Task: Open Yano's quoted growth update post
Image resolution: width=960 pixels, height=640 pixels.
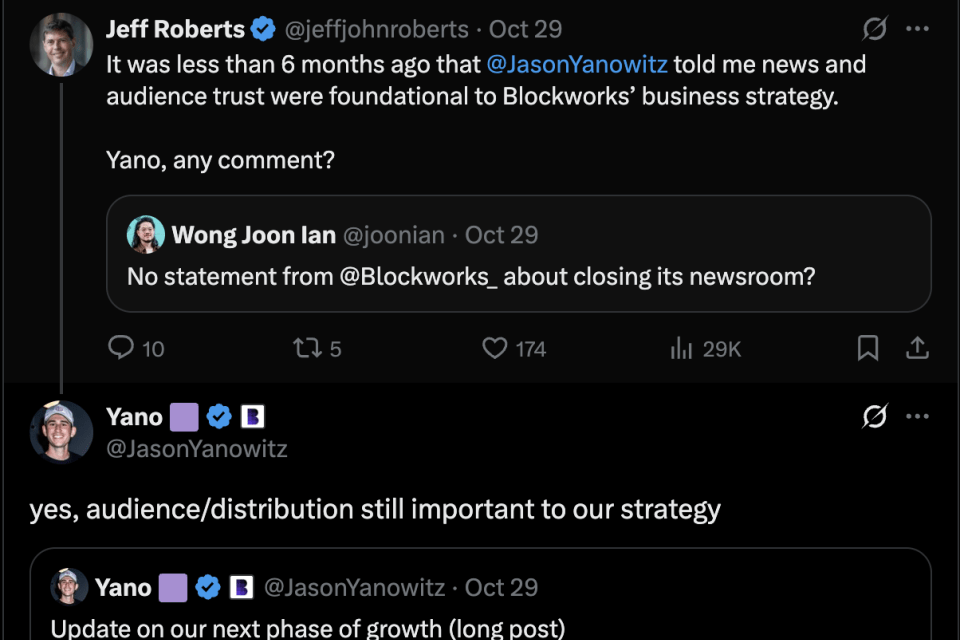Action: click(x=480, y=600)
